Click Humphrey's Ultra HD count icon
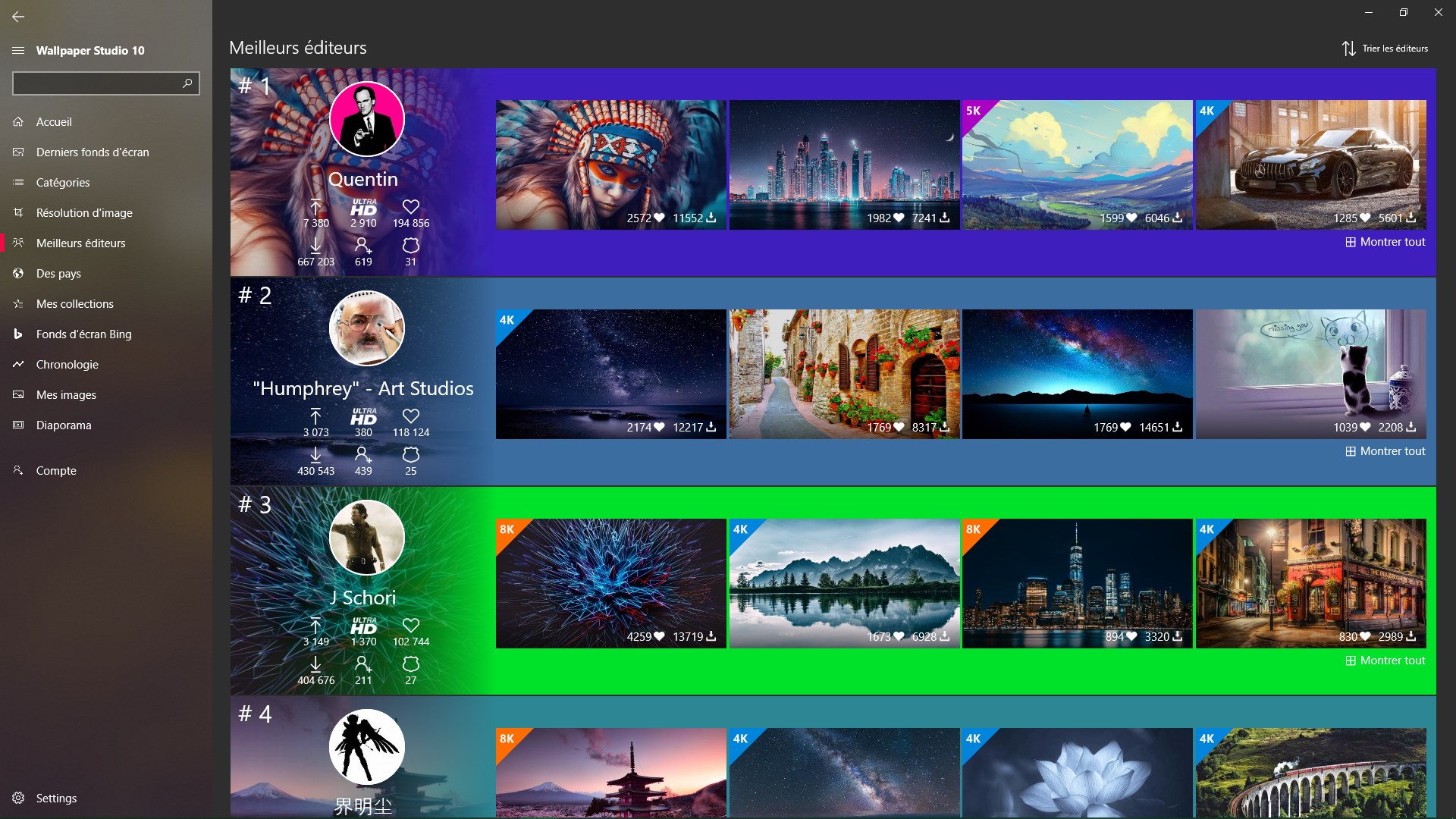 pos(363,416)
